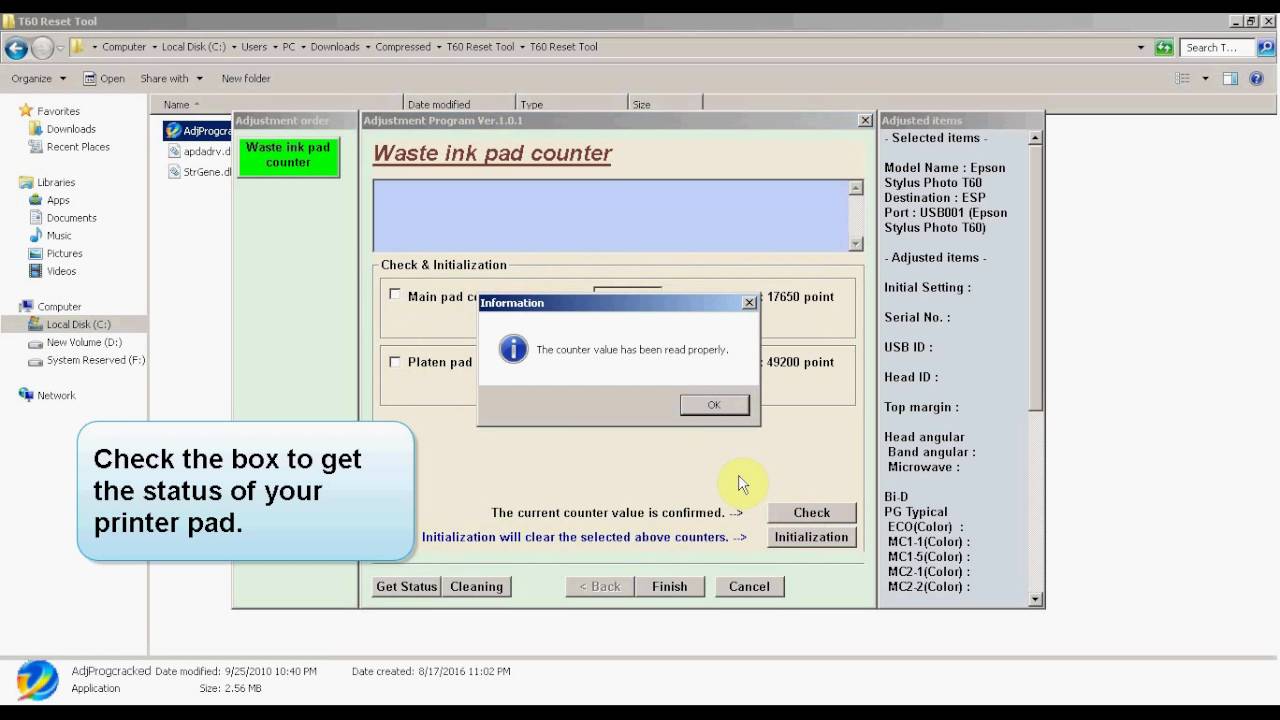1280x720 pixels.
Task: Close the Information dialog with X
Action: (x=749, y=303)
